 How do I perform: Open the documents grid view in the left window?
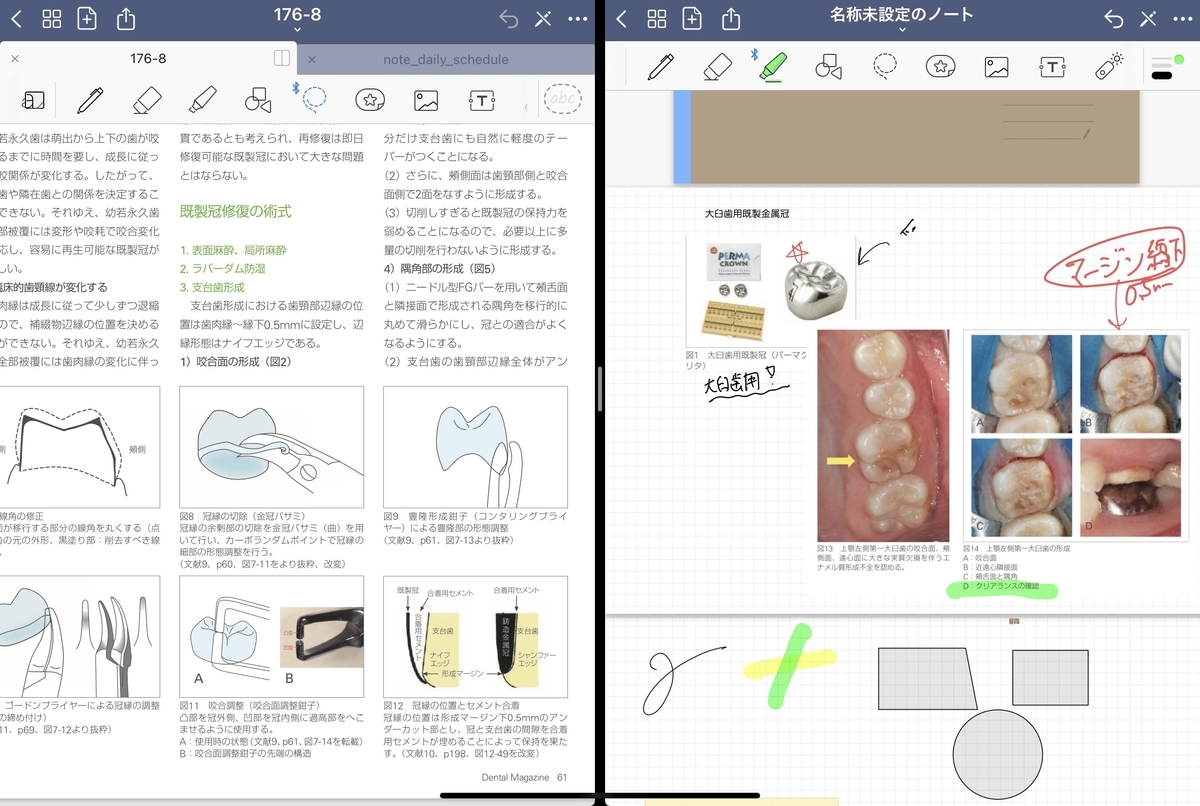(x=51, y=19)
